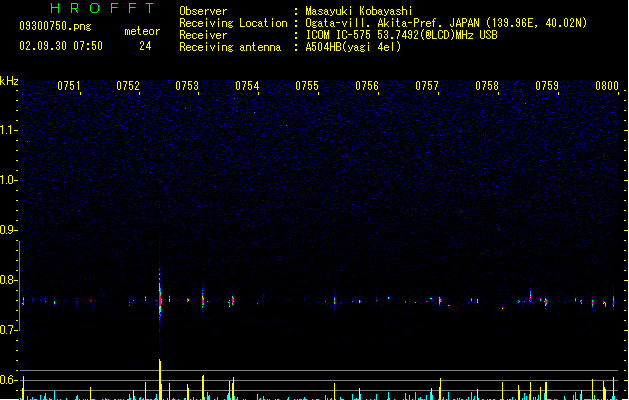Click the ICOM IC-575 receiver text
The height and width of the screenshot is (400, 629).
point(401,35)
